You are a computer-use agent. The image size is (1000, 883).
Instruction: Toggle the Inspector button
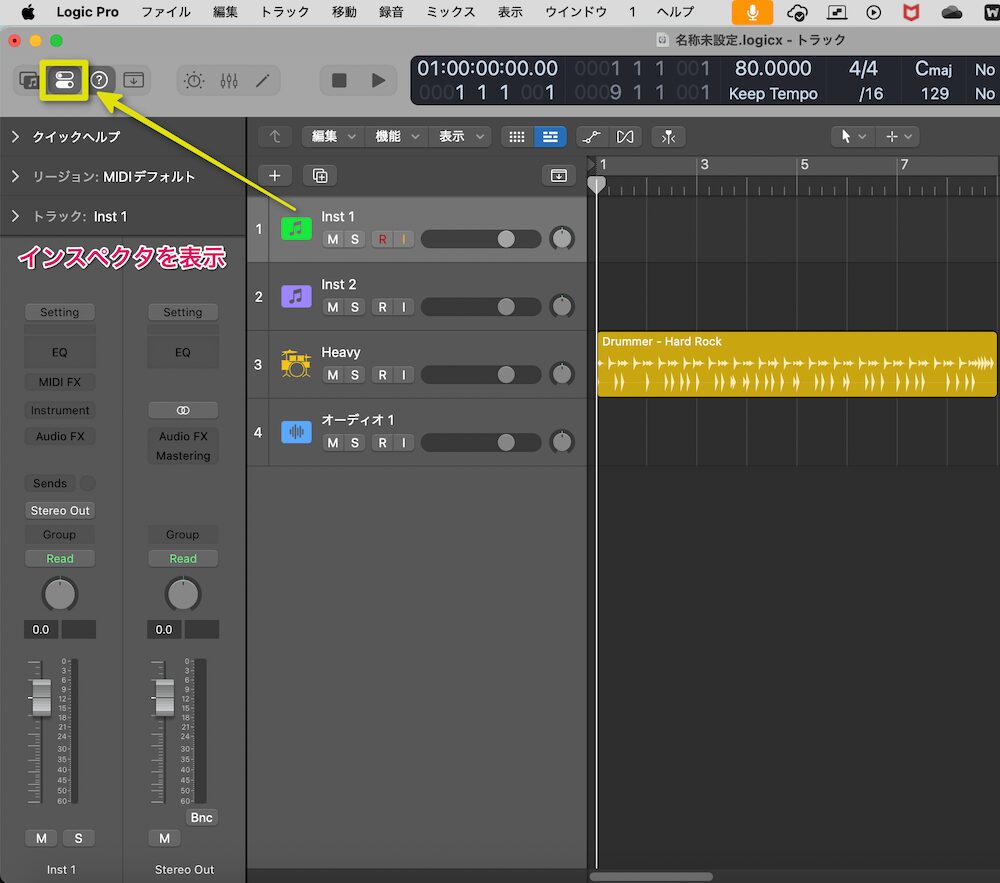pos(64,80)
